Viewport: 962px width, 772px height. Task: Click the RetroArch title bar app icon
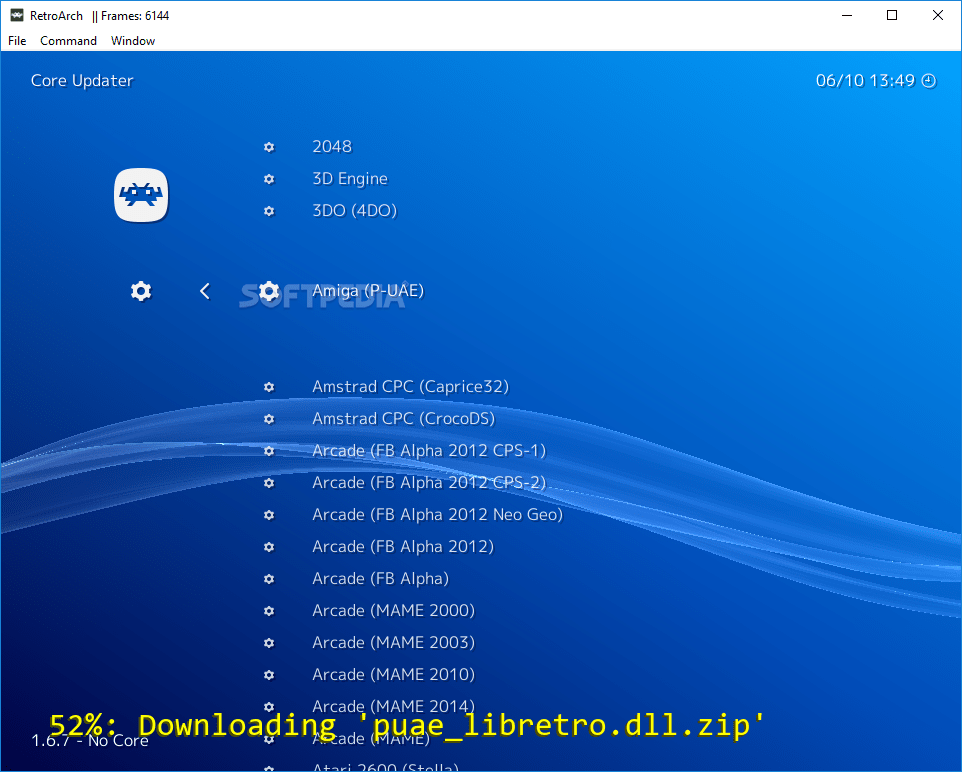17,15
